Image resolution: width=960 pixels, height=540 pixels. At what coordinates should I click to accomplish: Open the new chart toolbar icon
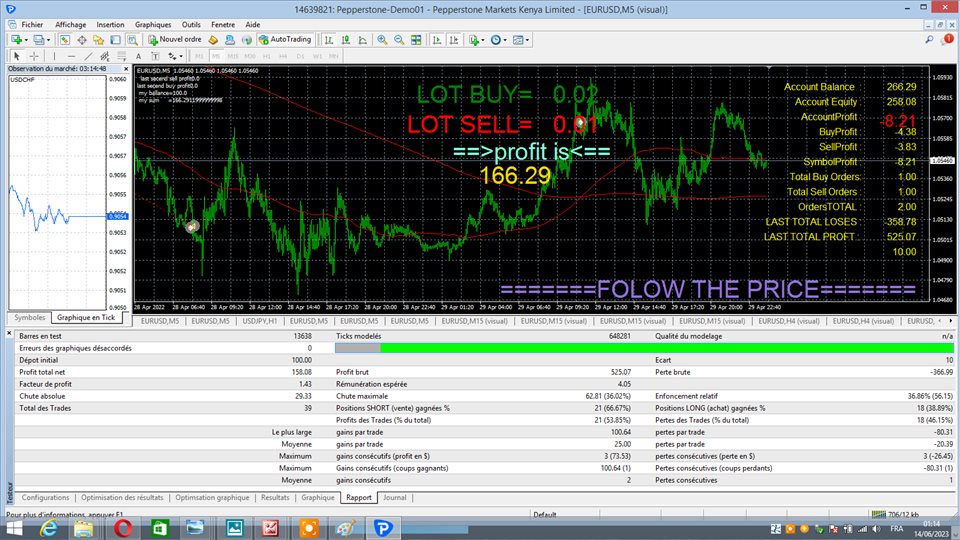coord(16,40)
